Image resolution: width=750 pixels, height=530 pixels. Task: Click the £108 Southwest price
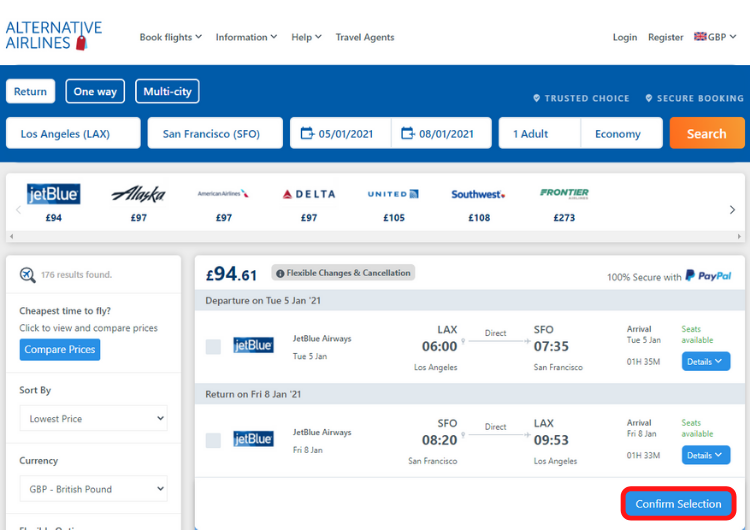pos(479,218)
